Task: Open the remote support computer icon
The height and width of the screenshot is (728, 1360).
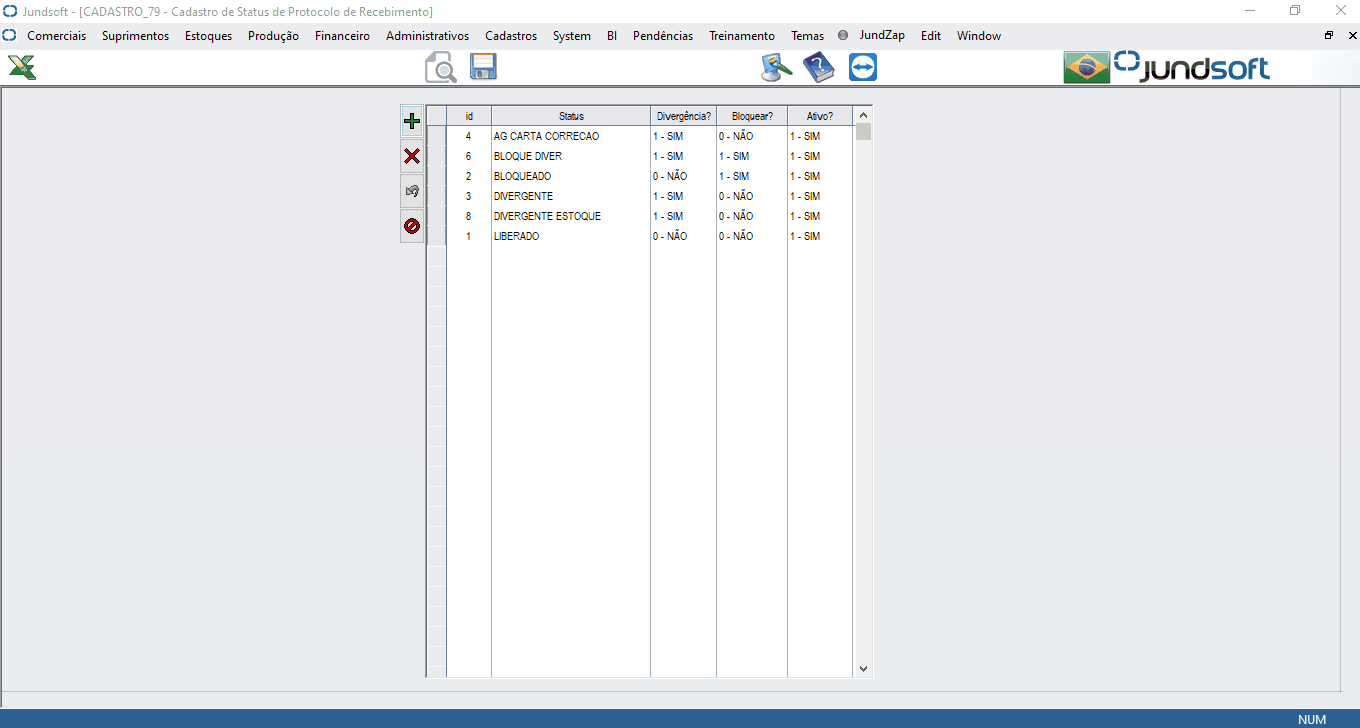Action: pyautogui.click(x=776, y=67)
